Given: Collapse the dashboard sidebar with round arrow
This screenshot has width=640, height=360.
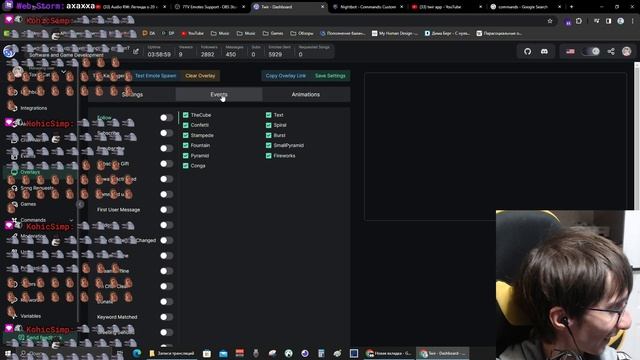Looking at the screenshot, I should coord(80,204).
